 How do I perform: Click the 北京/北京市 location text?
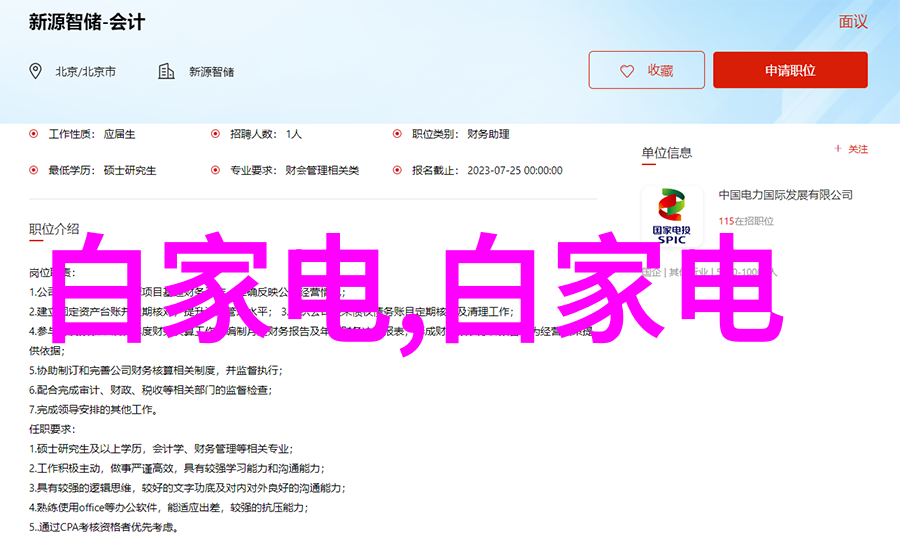pos(86,72)
